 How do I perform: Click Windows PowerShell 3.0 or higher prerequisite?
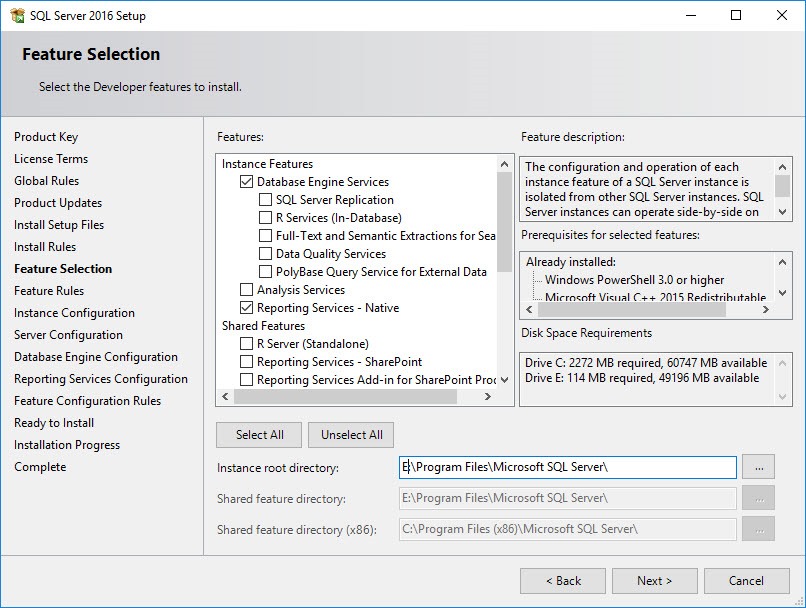click(x=634, y=280)
